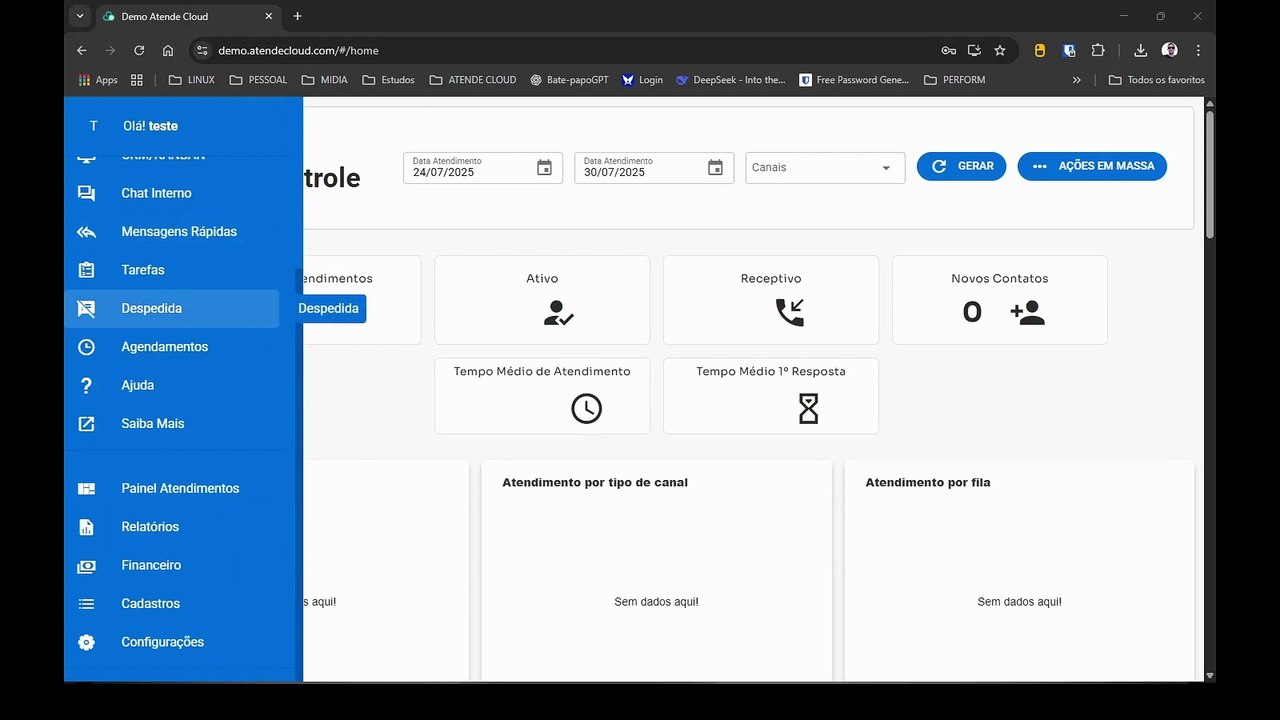Click the Configurações gear icon
The width and height of the screenshot is (1280, 720).
point(87,642)
